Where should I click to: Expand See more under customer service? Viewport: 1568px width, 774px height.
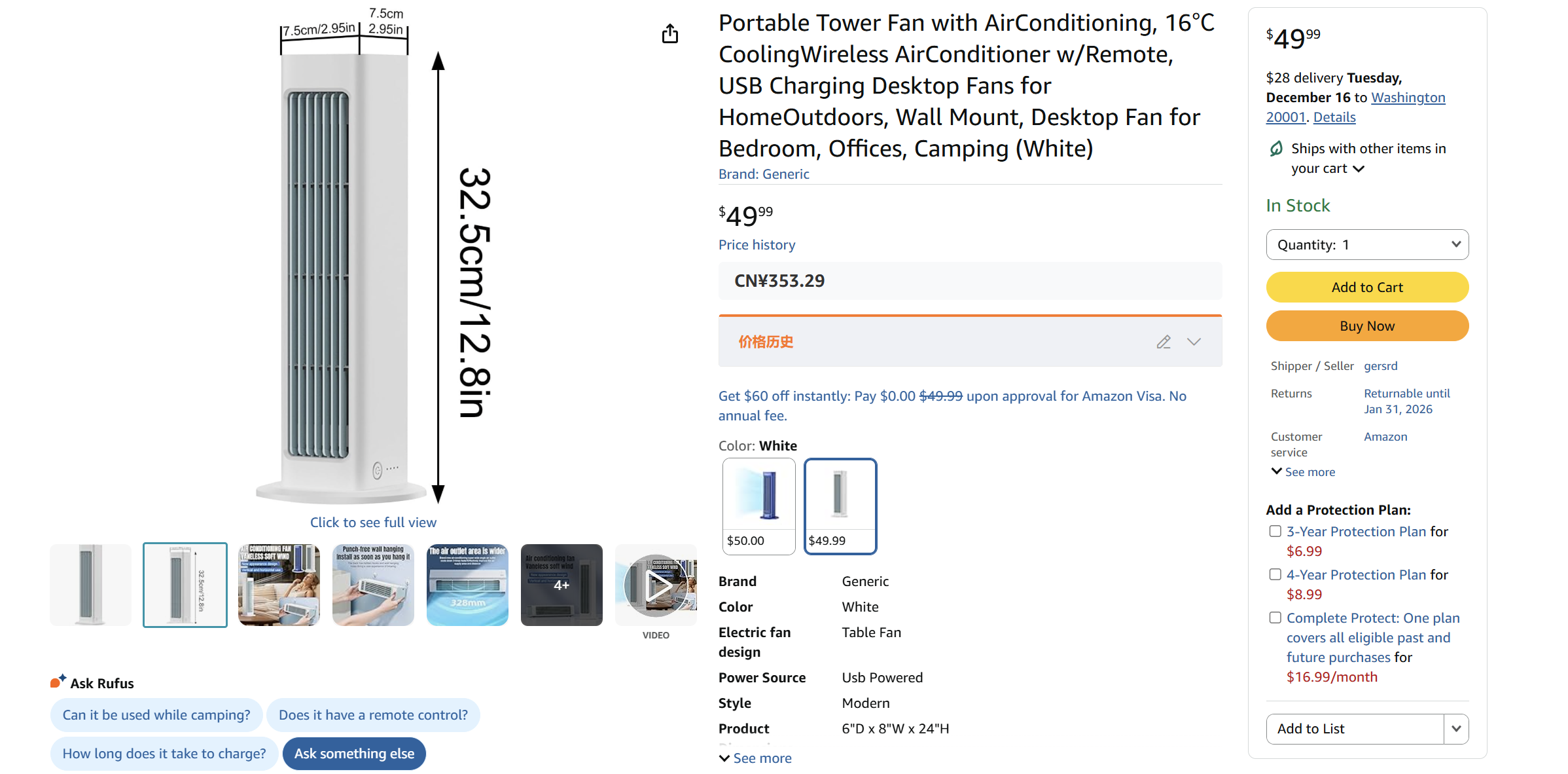pyautogui.click(x=1302, y=471)
